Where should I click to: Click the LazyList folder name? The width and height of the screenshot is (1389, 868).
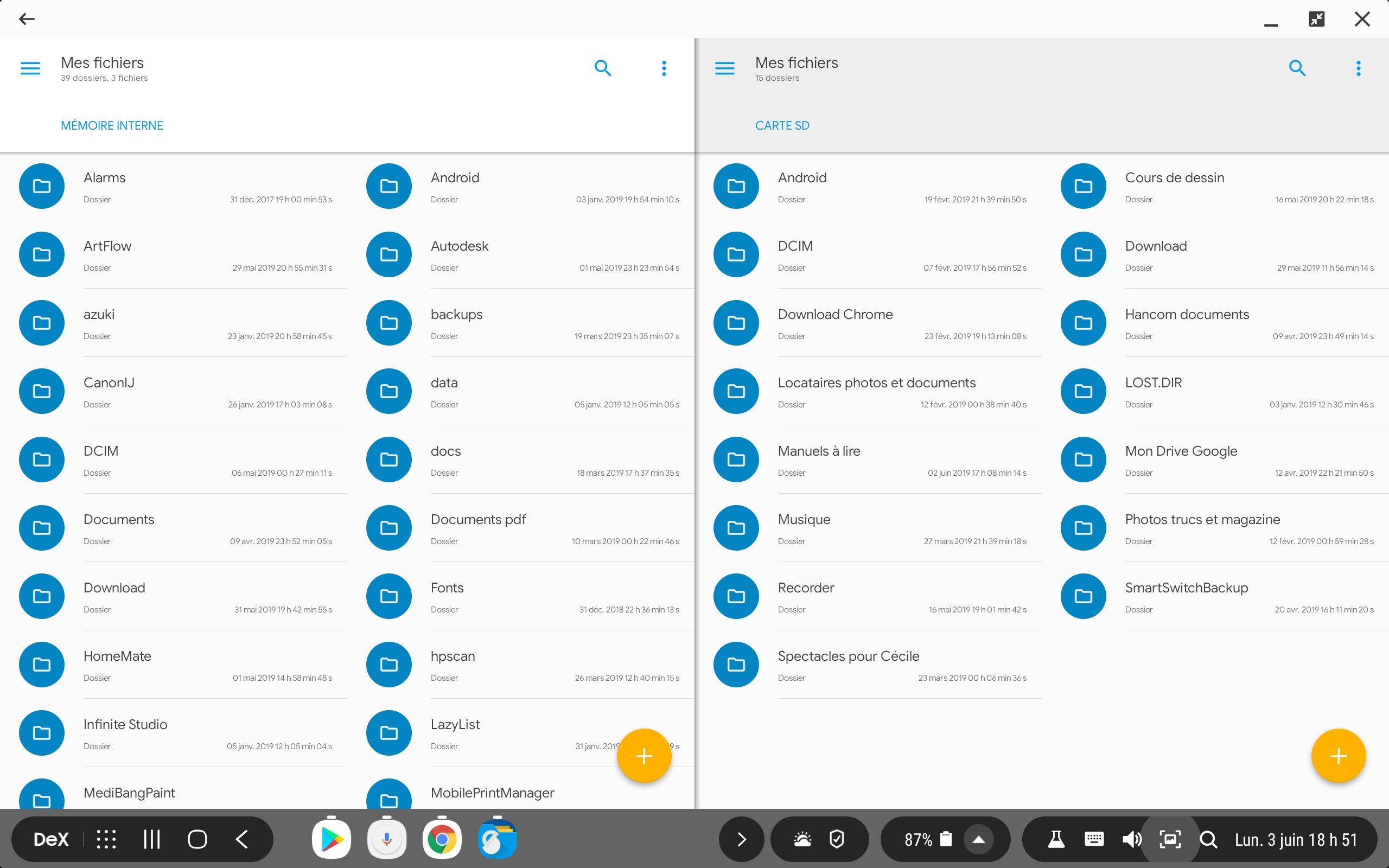[x=455, y=724]
